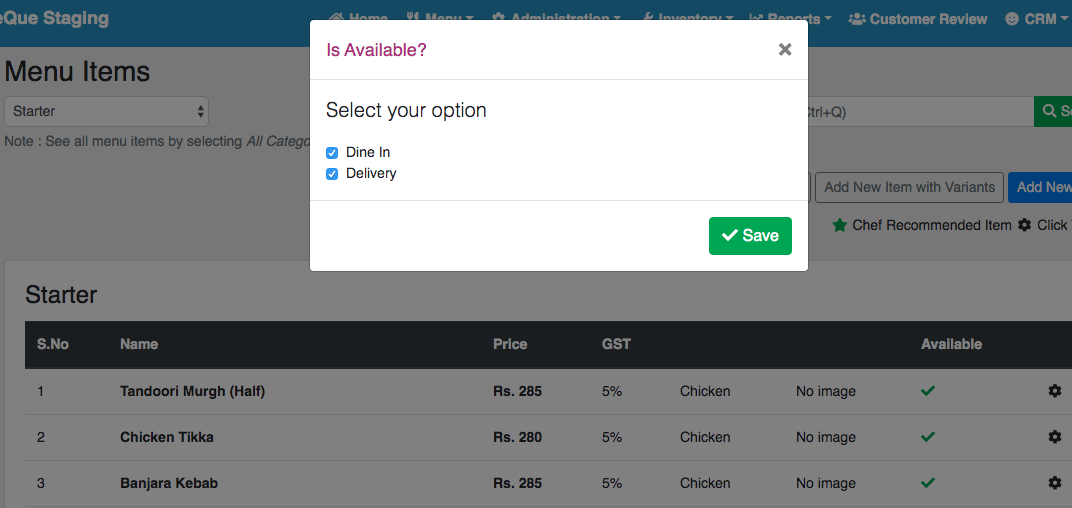Open the Customer Review page
Screen dimensions: 1072x508
coord(917,19)
